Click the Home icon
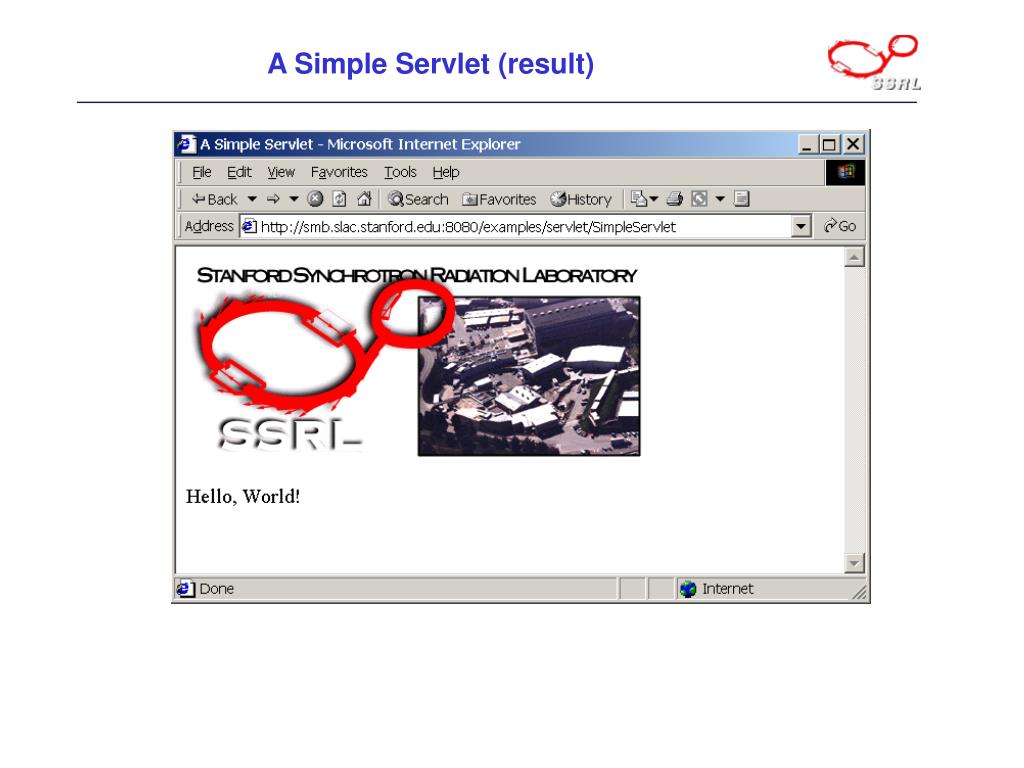 [364, 199]
